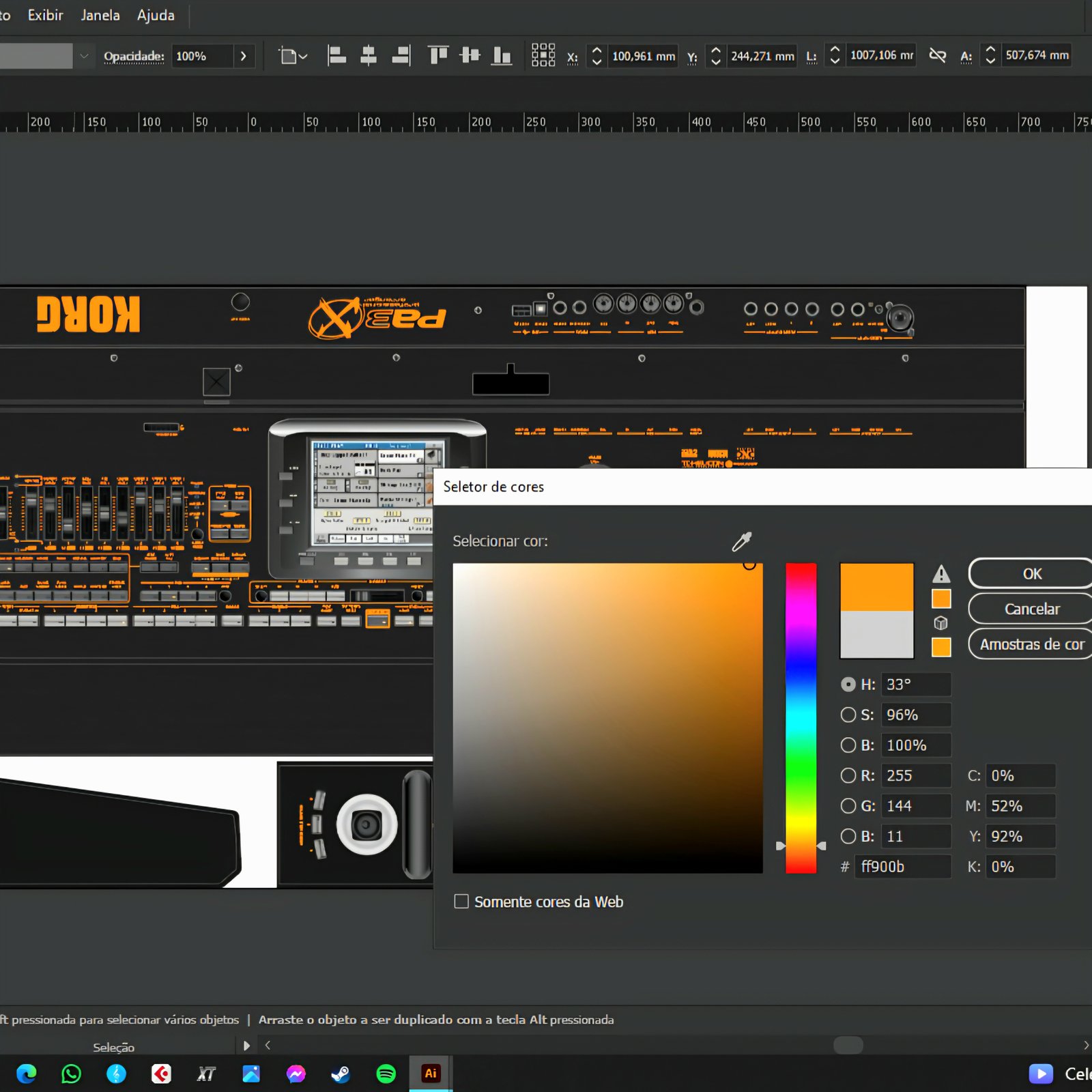Image resolution: width=1092 pixels, height=1092 pixels.
Task: Click Amostras de cor button
Action: coord(1031,644)
